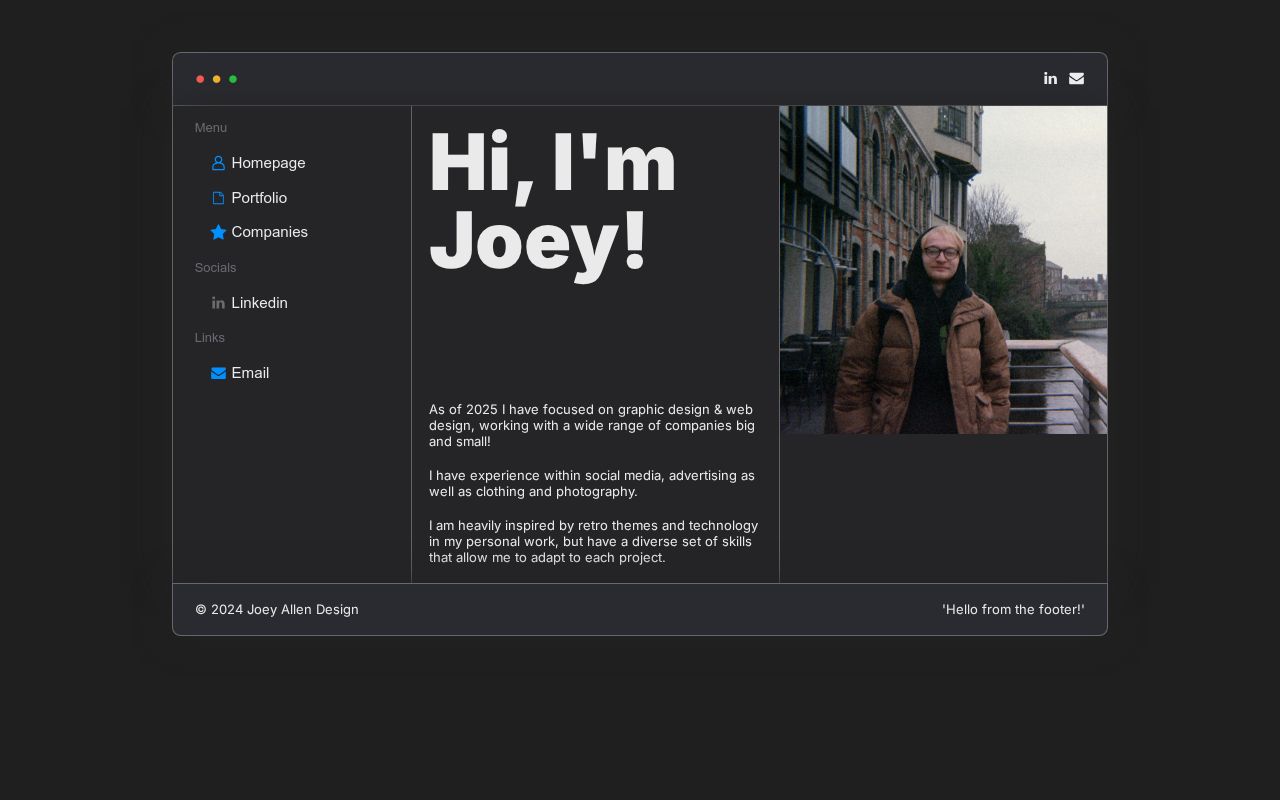Click the red traffic-light dot
This screenshot has height=800, width=1280.
[x=201, y=79]
